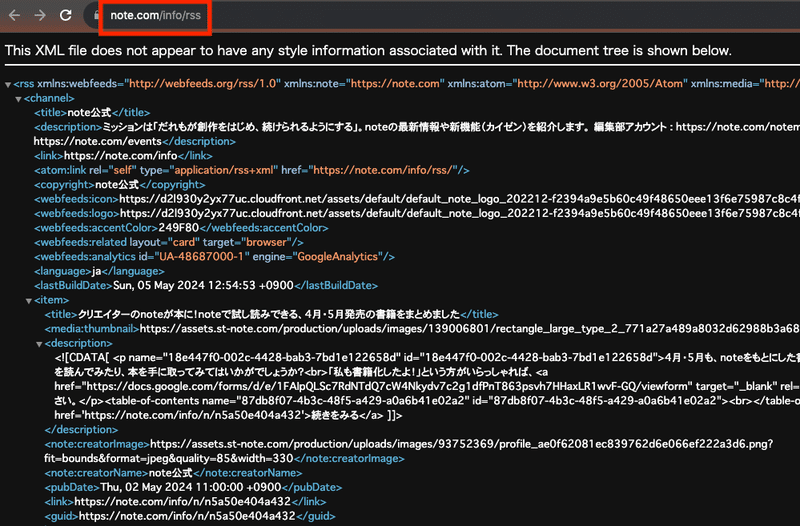
Task: Reload the page with the refresh icon
Action: (x=65, y=15)
